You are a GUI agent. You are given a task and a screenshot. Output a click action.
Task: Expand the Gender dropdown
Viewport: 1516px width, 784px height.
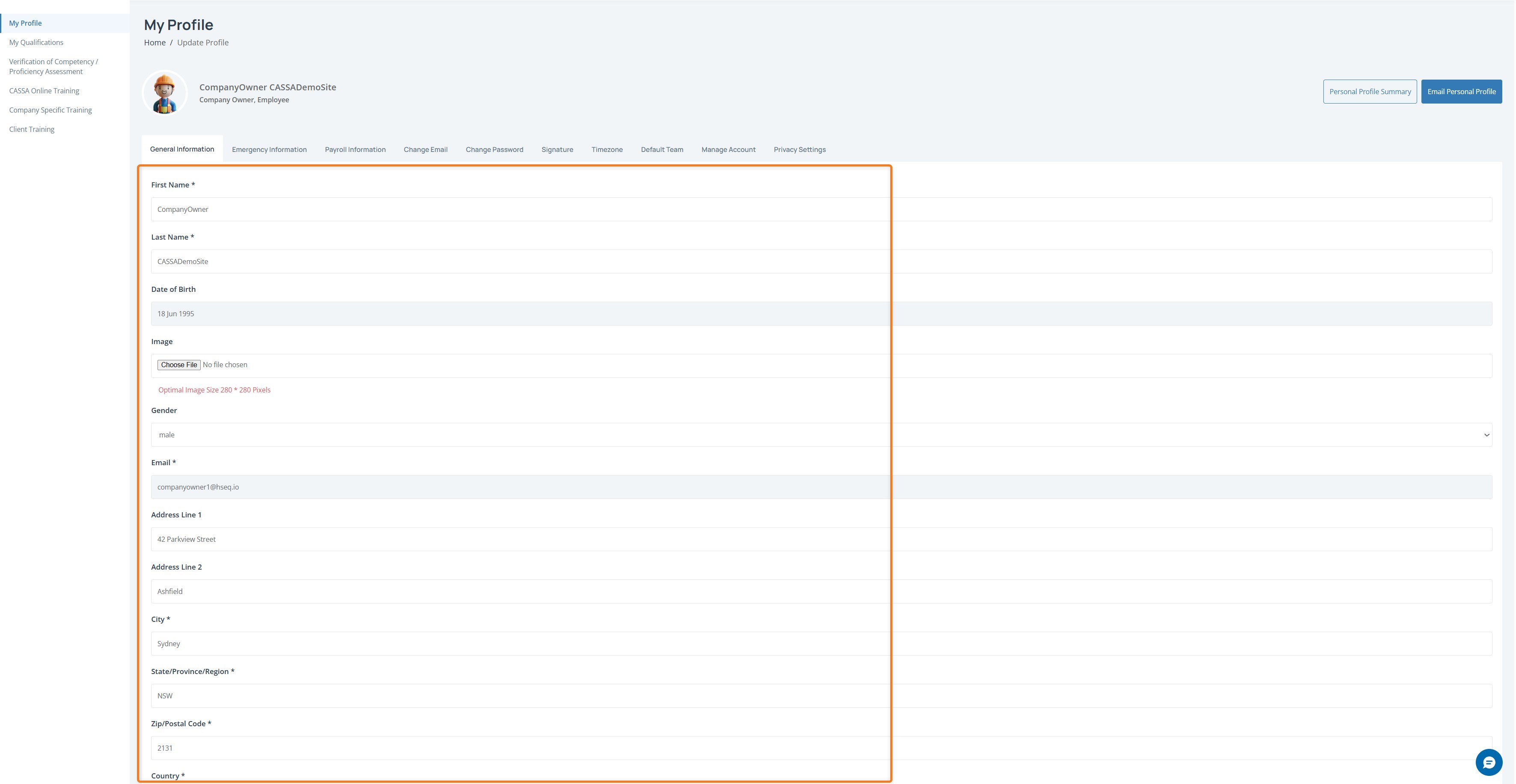[821, 435]
